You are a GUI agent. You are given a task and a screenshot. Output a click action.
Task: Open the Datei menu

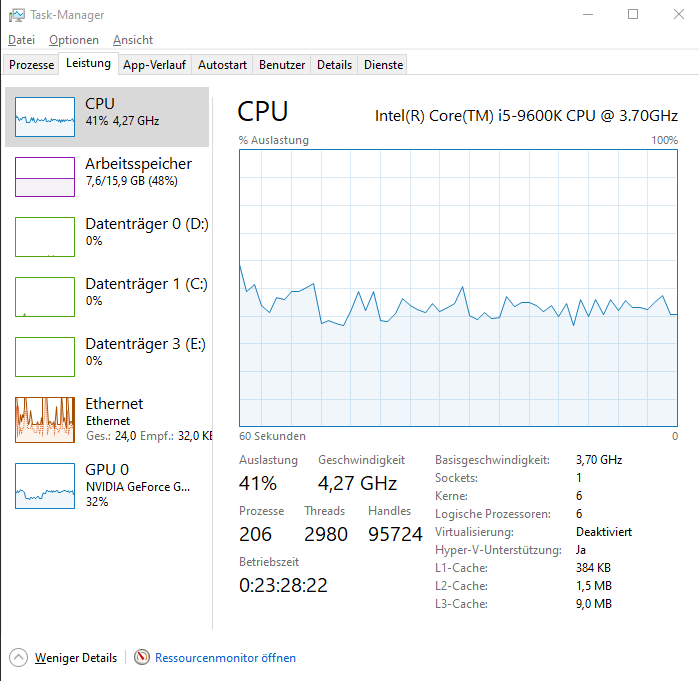coord(21,40)
